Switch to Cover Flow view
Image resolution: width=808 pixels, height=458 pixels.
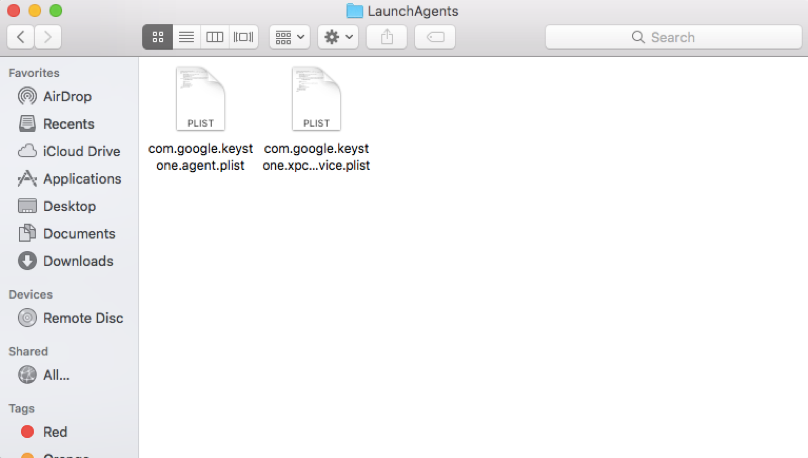coord(243,37)
